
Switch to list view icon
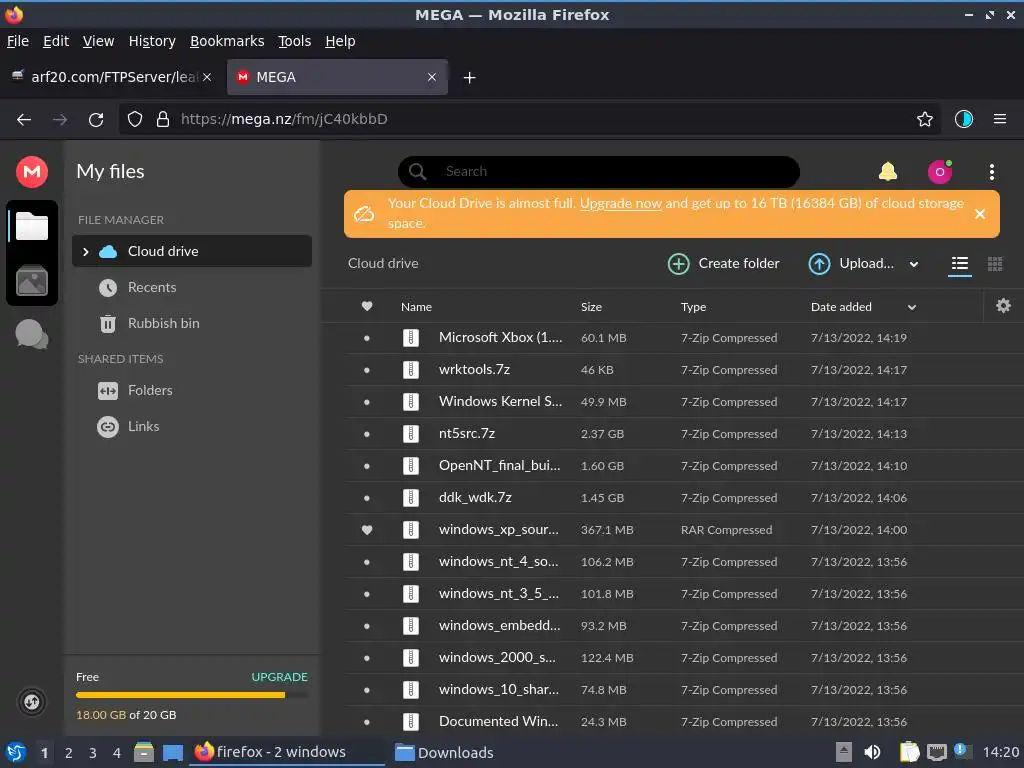tap(959, 264)
